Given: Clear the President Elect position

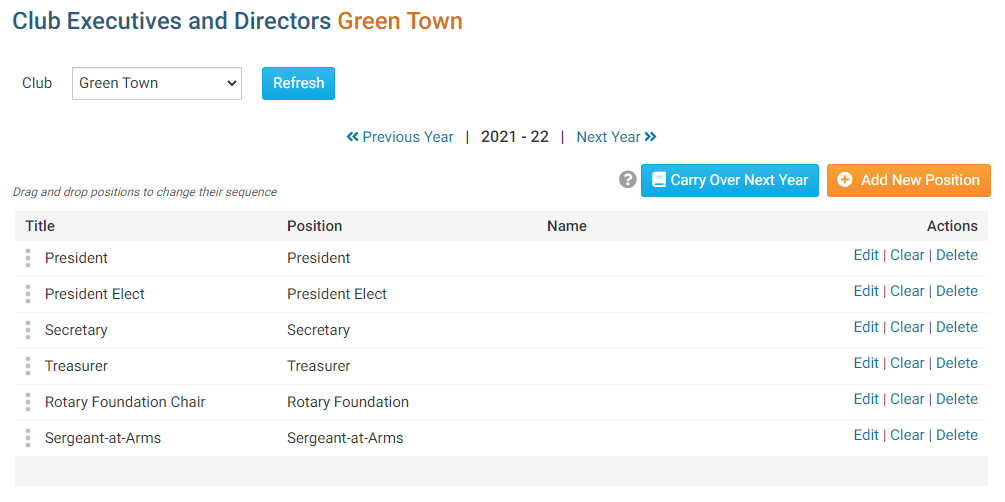Looking at the screenshot, I should point(907,291).
